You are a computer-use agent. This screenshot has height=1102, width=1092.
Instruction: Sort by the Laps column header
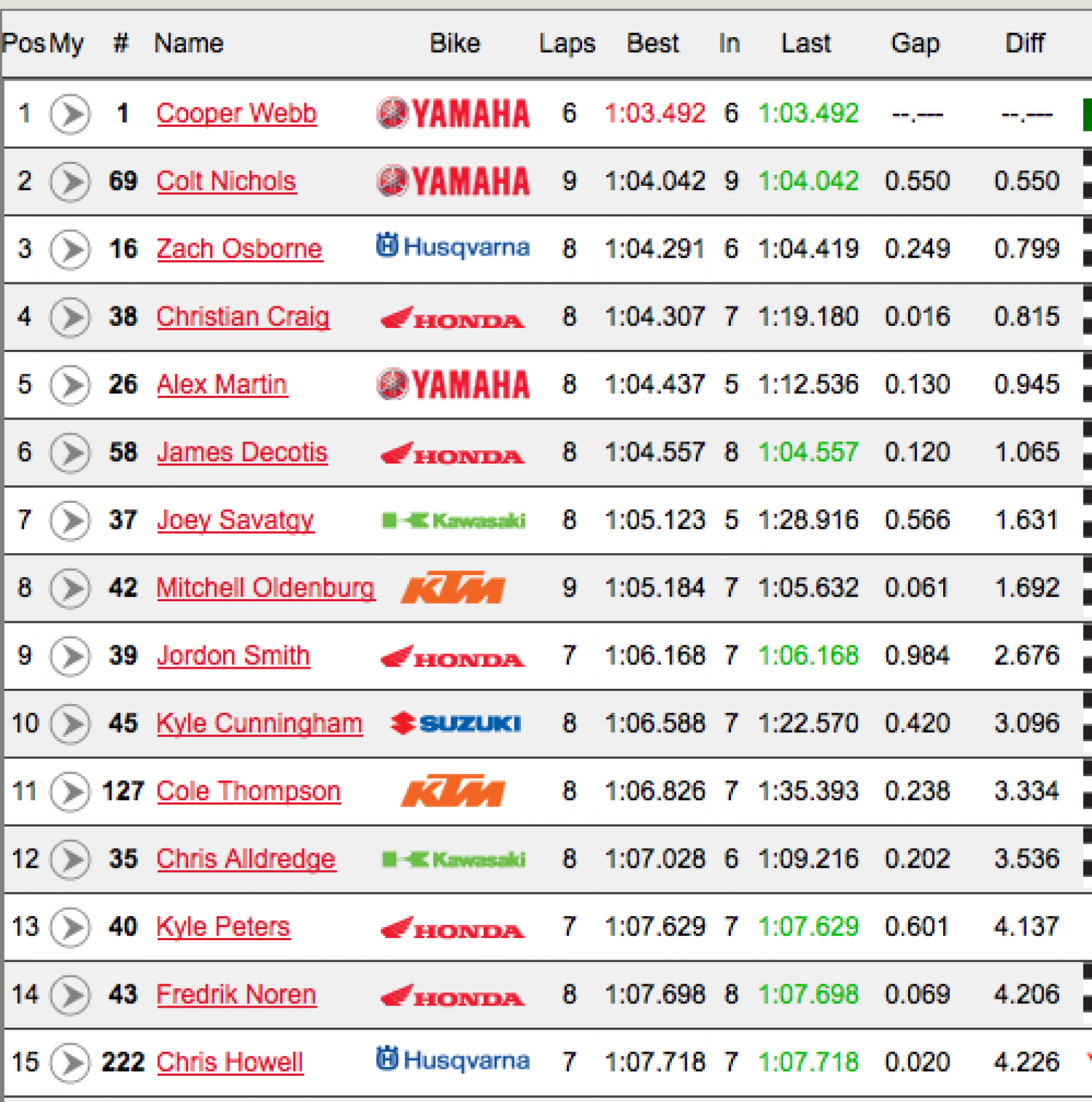(x=567, y=43)
